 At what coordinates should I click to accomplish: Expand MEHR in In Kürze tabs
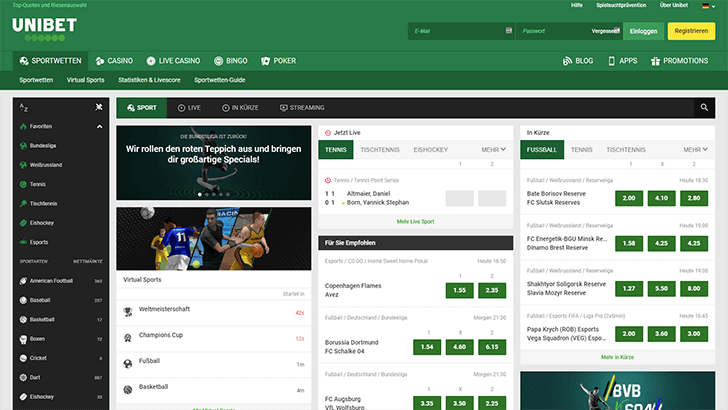pos(696,150)
